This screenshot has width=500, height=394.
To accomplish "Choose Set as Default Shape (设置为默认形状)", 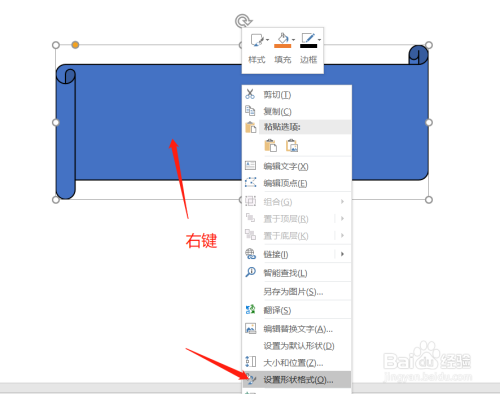I will click(x=297, y=346).
